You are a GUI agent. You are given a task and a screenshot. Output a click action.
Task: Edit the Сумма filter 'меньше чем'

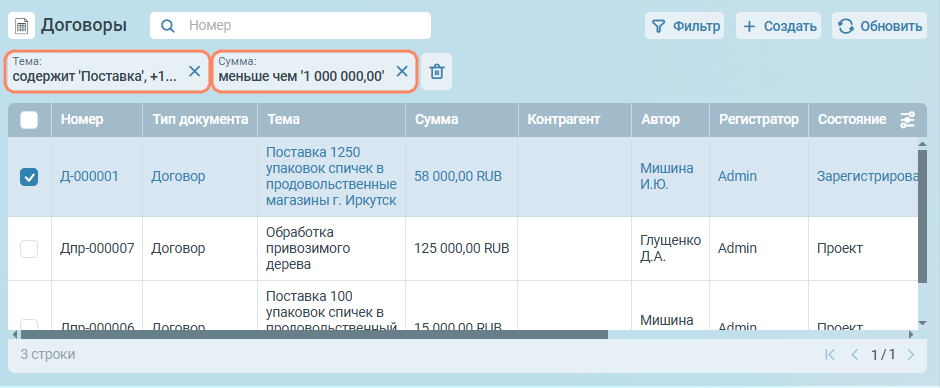[302, 77]
